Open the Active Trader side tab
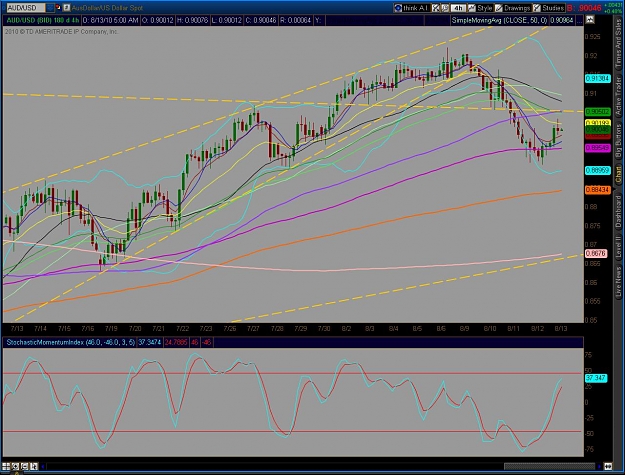 click(x=619, y=96)
